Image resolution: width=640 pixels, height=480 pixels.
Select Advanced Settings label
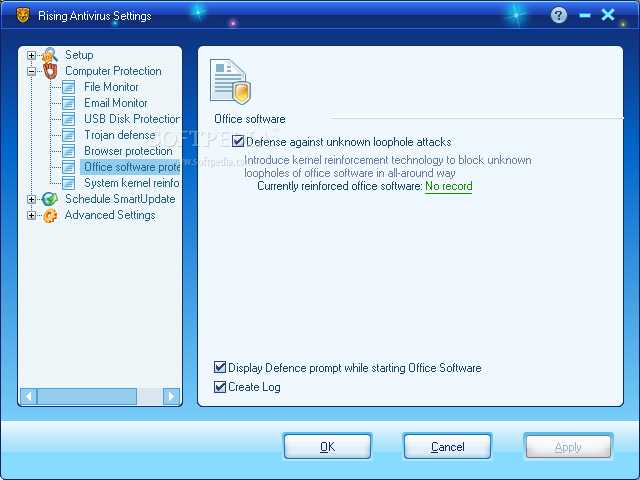coord(110,215)
